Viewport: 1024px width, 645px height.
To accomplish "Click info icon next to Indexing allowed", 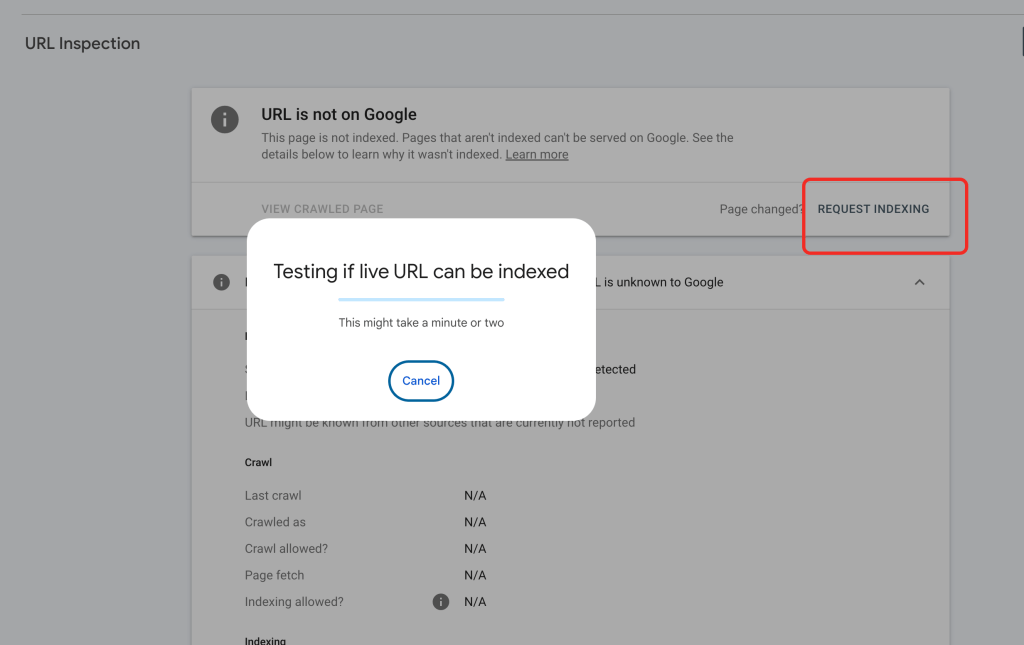I will point(440,602).
